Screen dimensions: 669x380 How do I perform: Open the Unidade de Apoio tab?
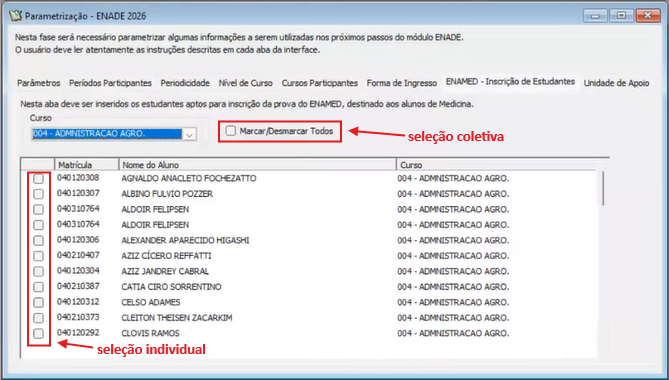(x=617, y=83)
